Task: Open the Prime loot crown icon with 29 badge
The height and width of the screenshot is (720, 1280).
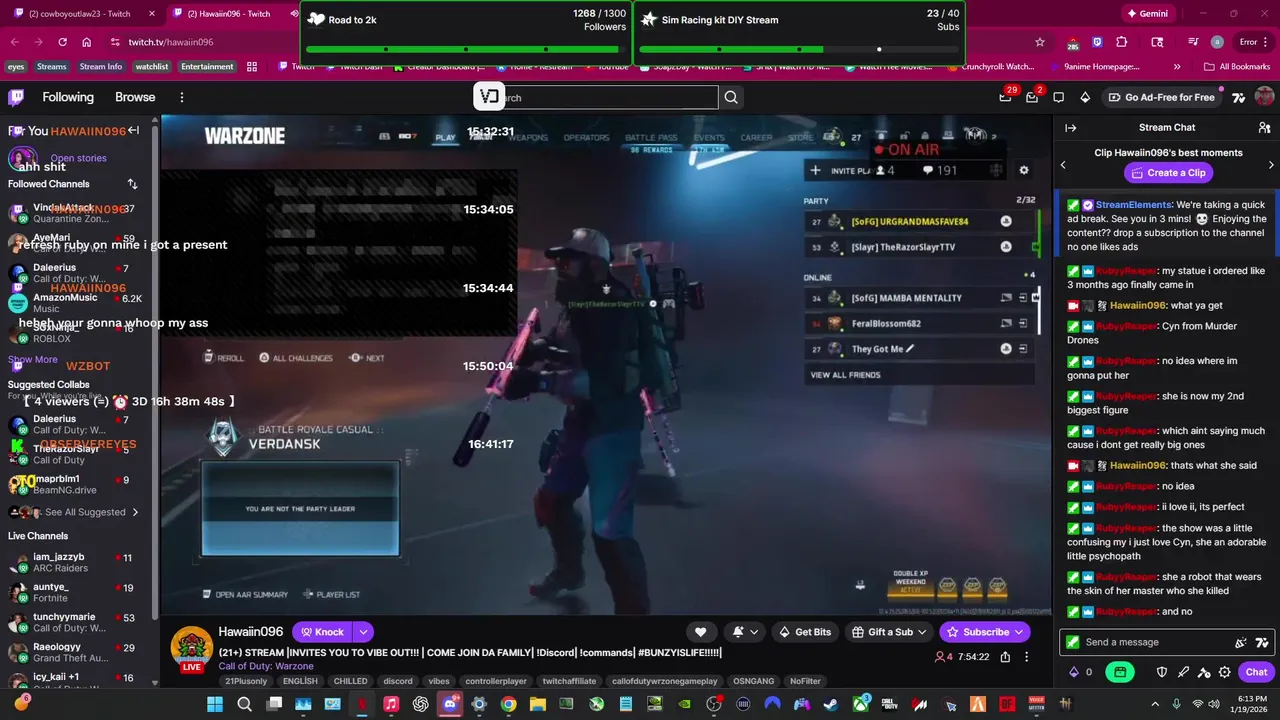Action: point(1006,97)
